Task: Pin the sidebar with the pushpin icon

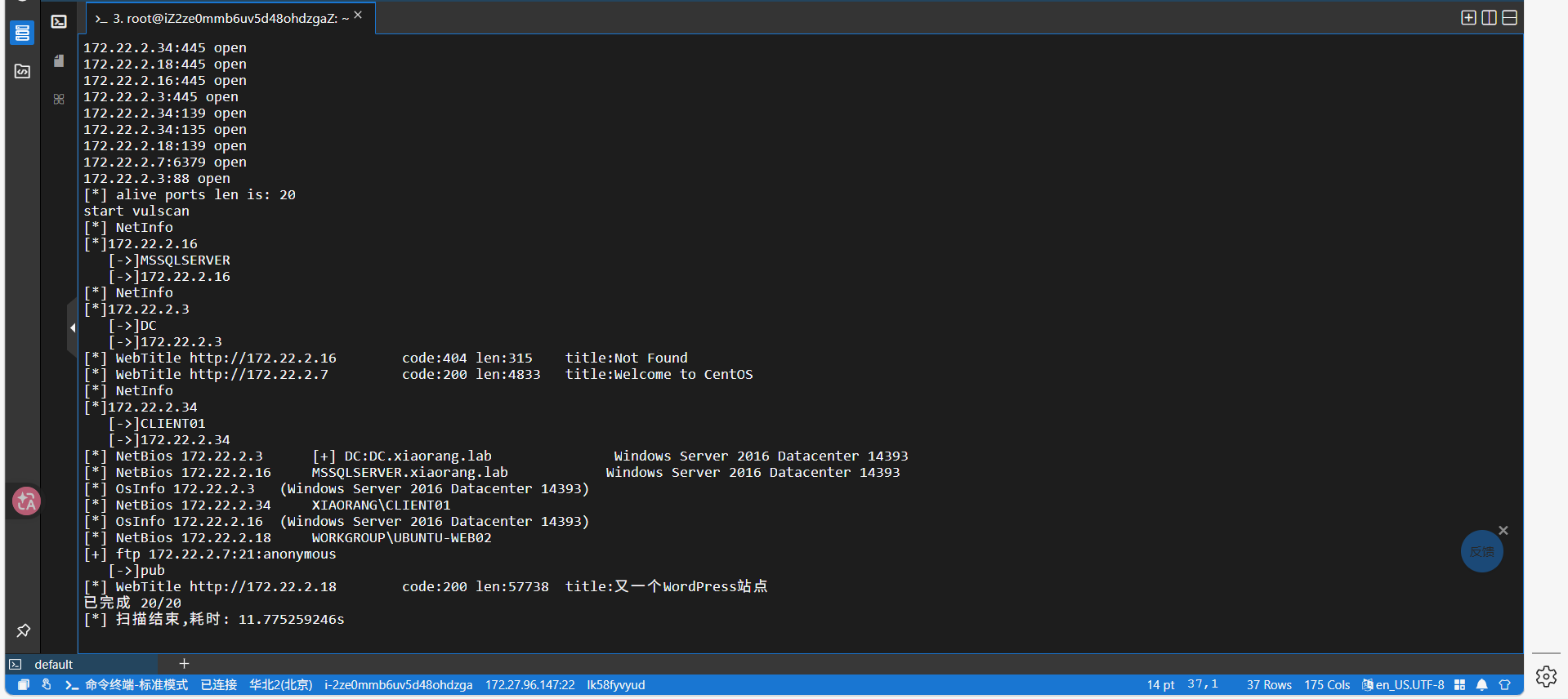Action: point(23,630)
